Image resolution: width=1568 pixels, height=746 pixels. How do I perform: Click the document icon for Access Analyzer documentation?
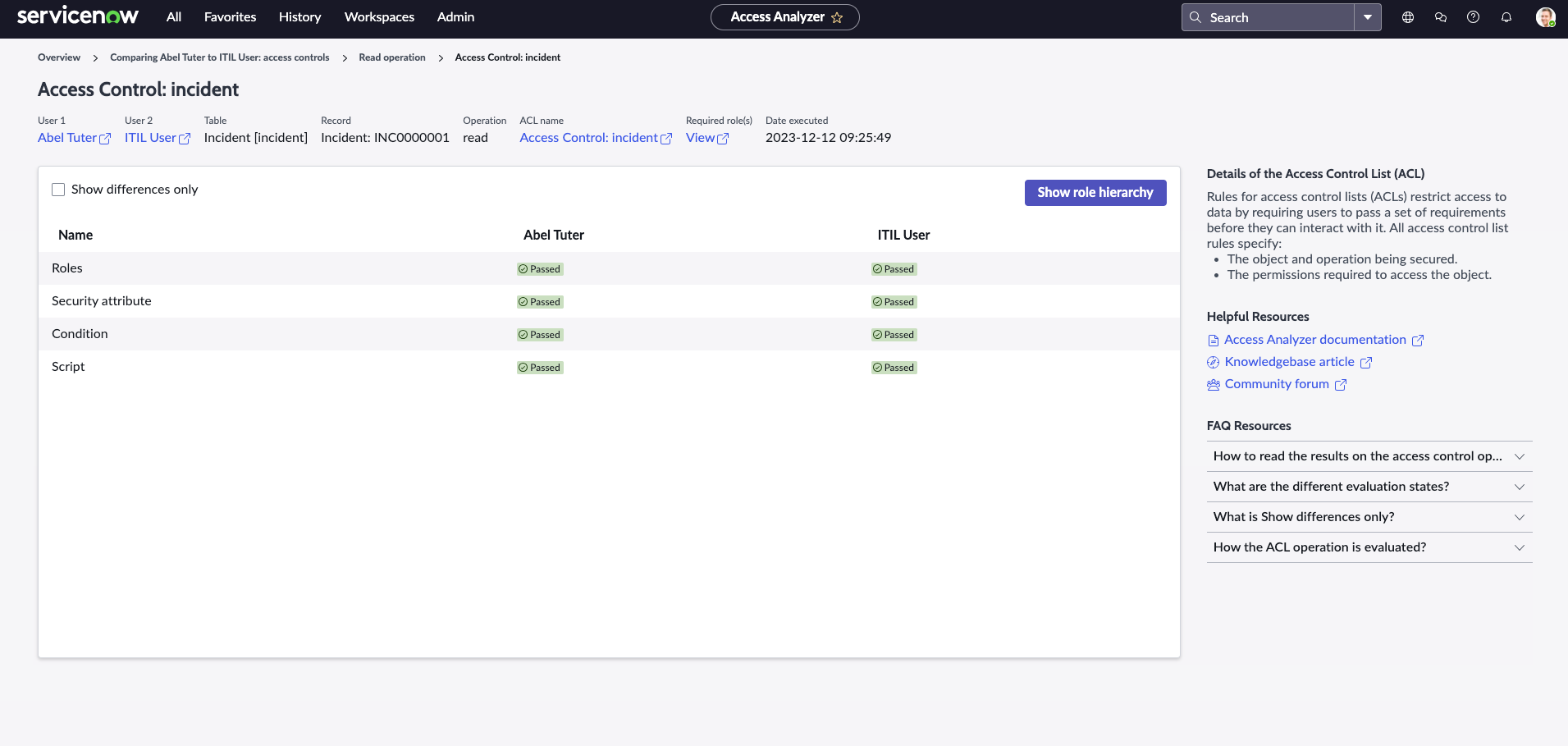pyautogui.click(x=1214, y=341)
